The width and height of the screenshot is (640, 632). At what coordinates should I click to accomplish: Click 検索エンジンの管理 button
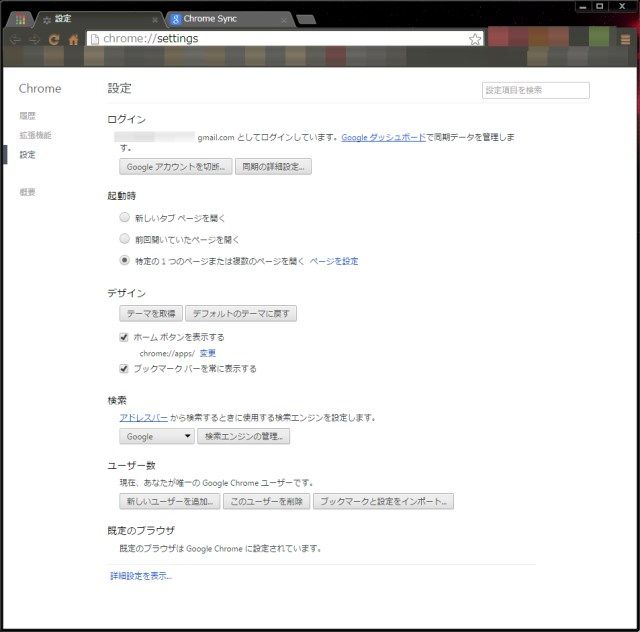click(x=244, y=436)
